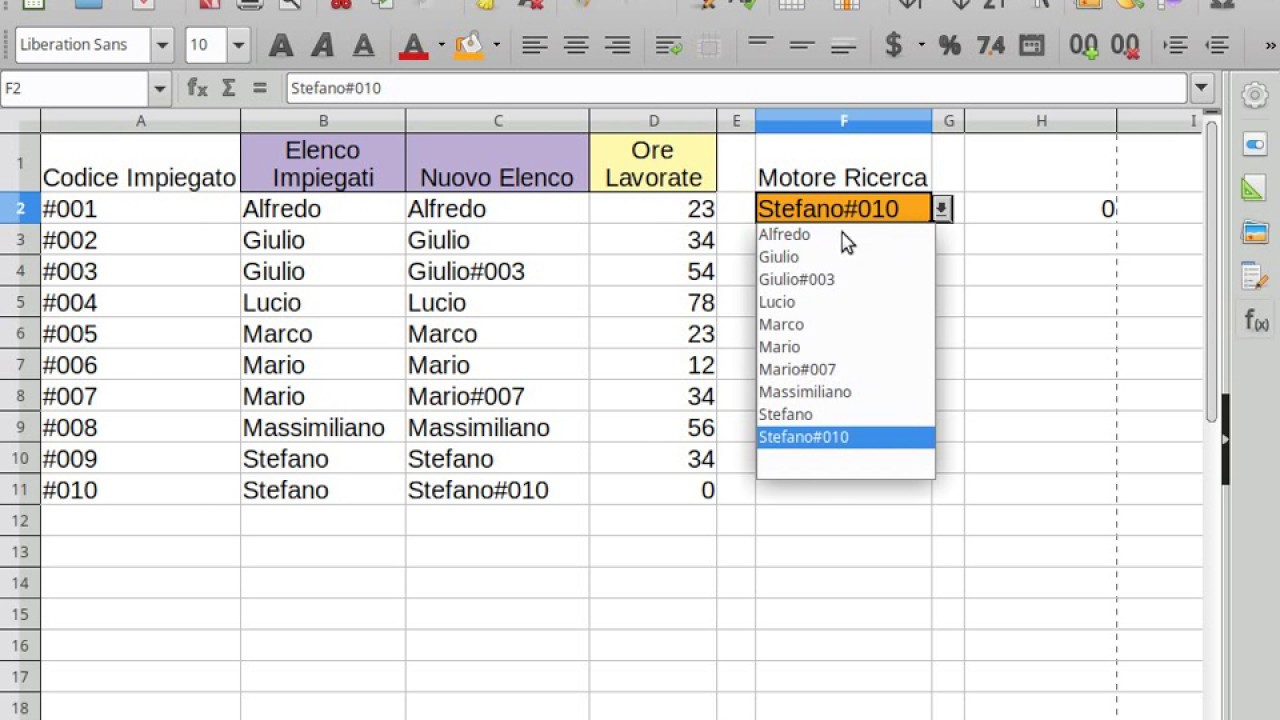Open the Functions sidebar panel
The height and width of the screenshot is (720, 1280).
point(1255,320)
